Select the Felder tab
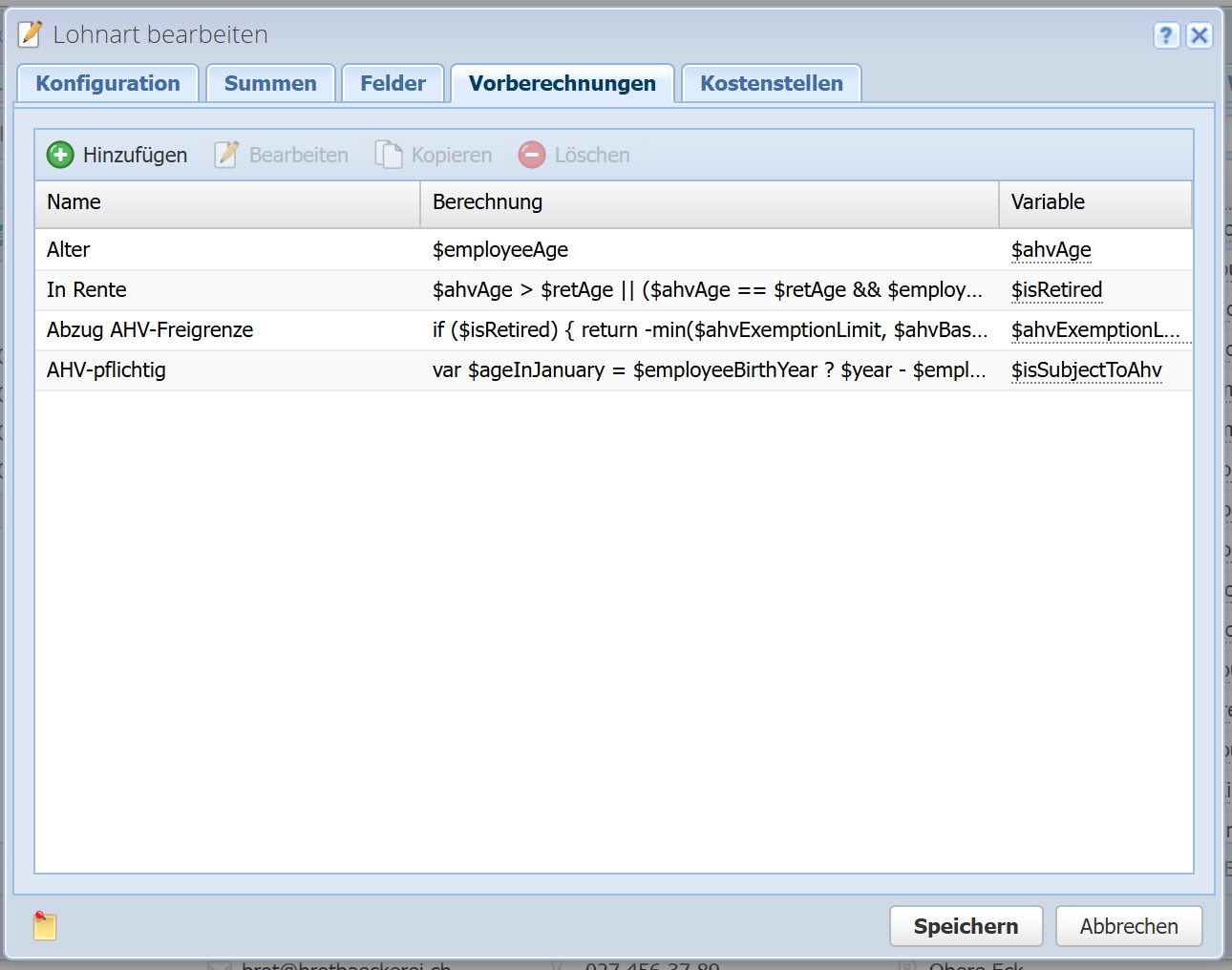Screen dimensions: 1232x970 coord(393,84)
